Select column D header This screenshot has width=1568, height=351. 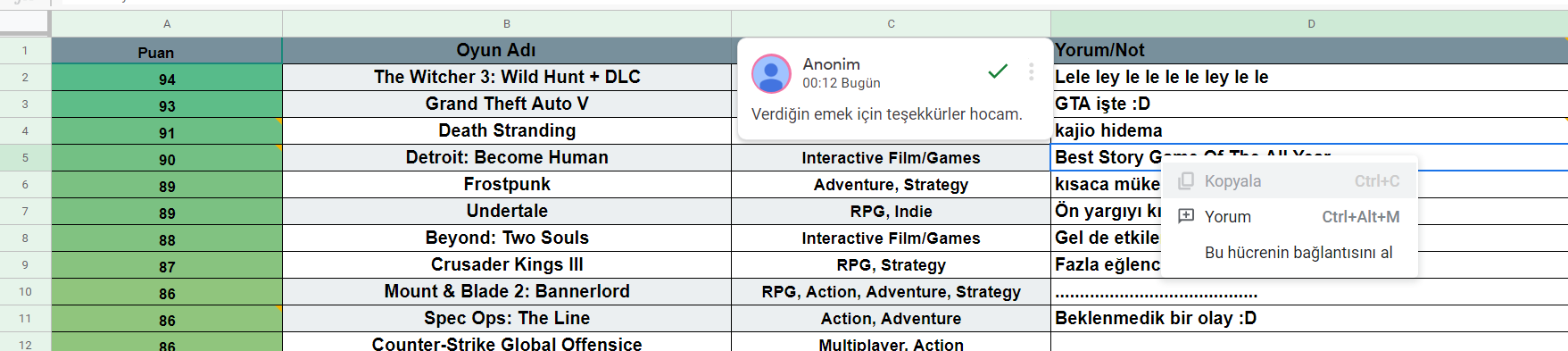1309,24
